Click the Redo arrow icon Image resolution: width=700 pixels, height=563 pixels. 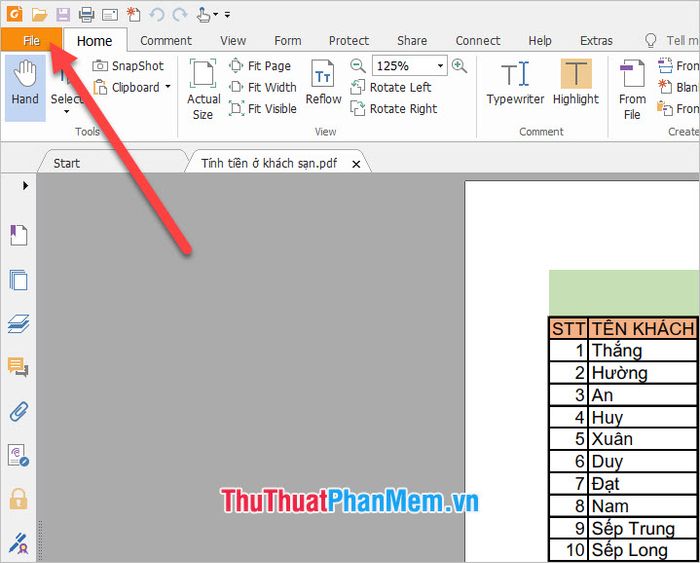click(180, 15)
